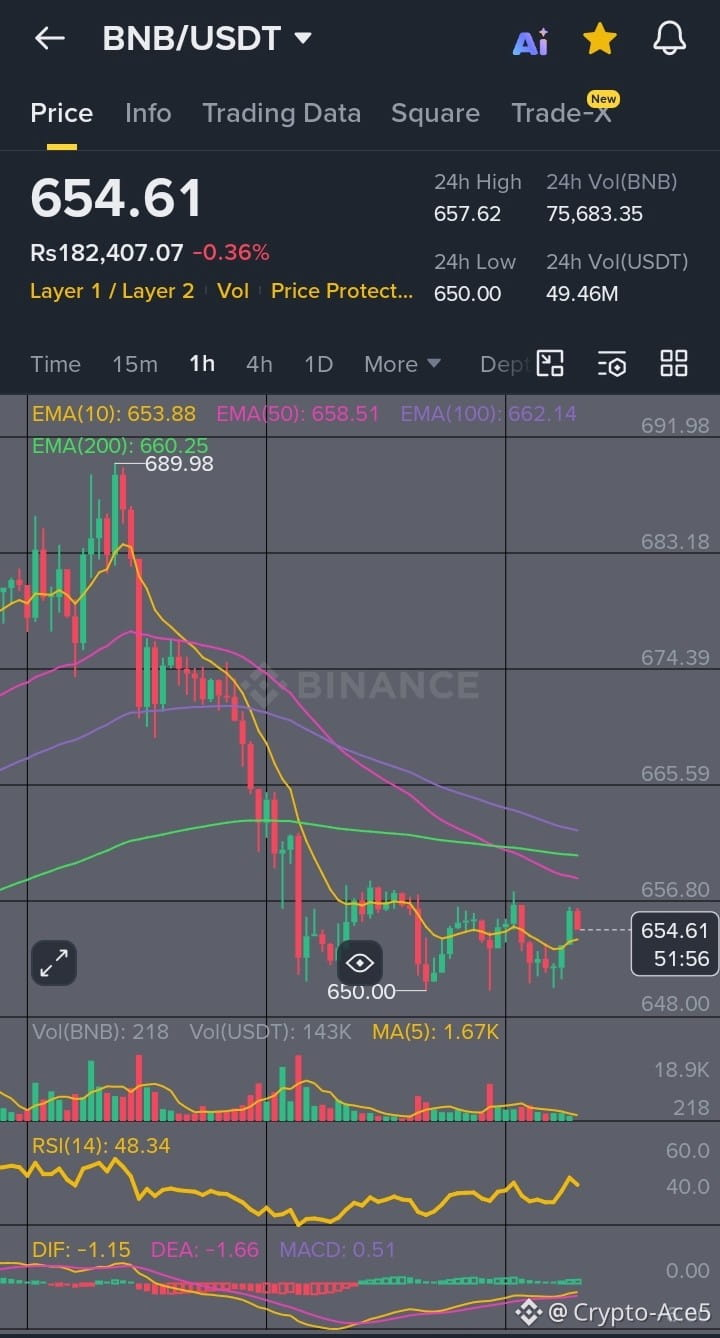This screenshot has height=1338, width=720.
Task: Open the AI assistant icon
Action: click(530, 41)
